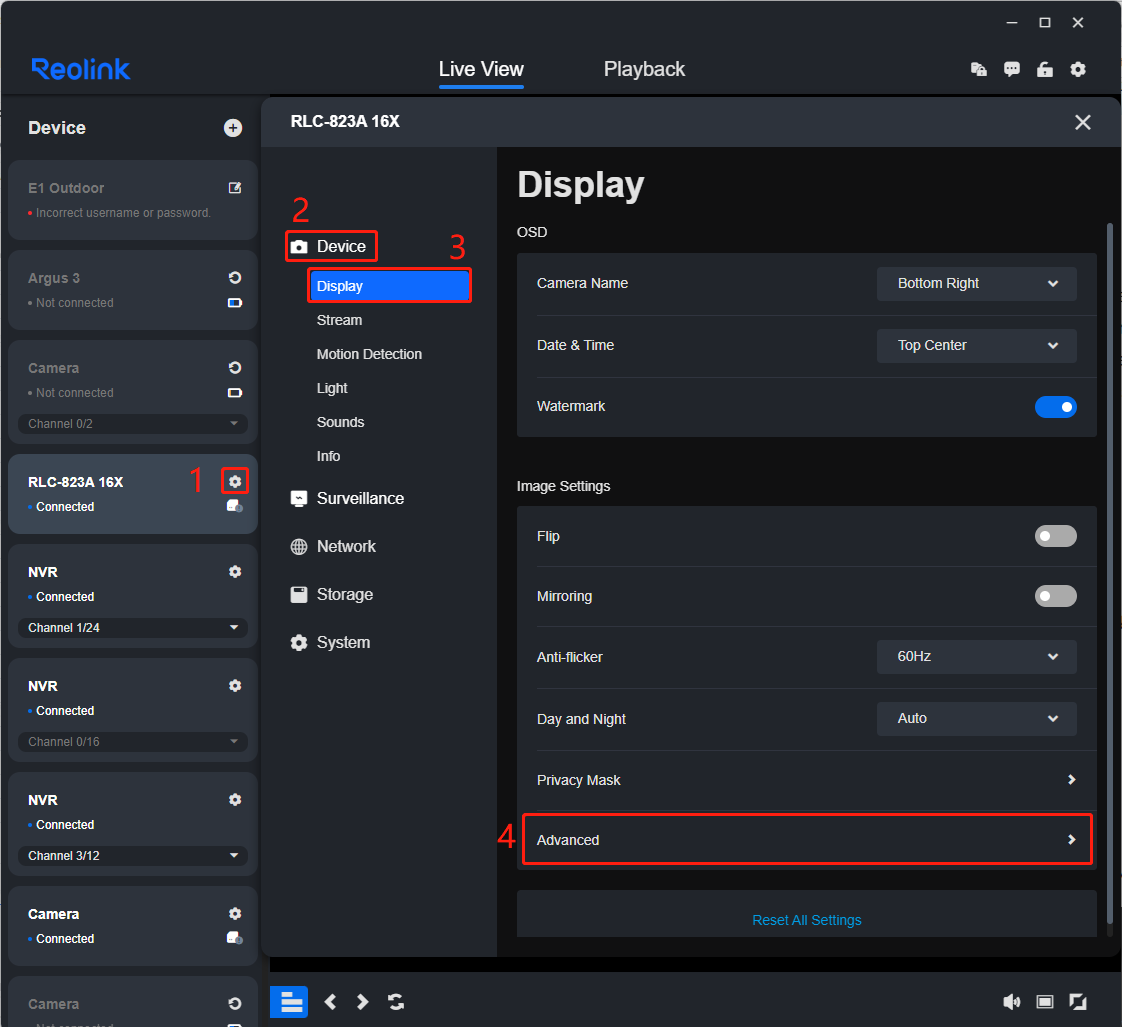Go to previous page of live view
This screenshot has height=1027, width=1122.
[x=330, y=1002]
